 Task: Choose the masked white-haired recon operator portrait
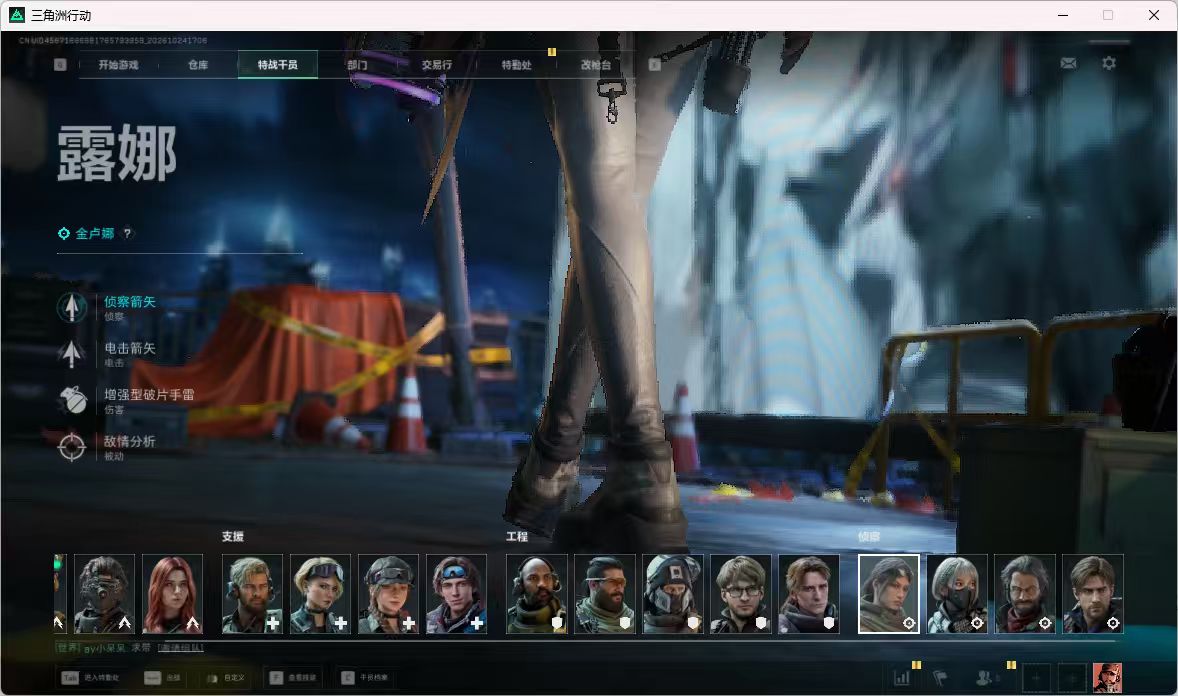coord(957,594)
